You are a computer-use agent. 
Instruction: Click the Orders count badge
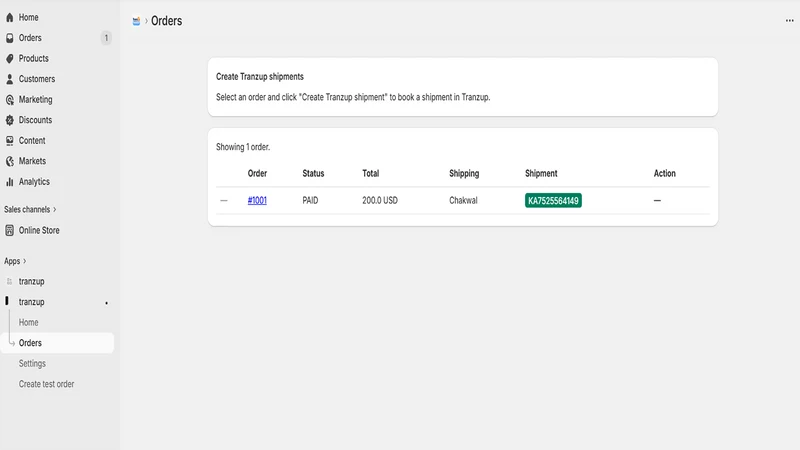106,38
